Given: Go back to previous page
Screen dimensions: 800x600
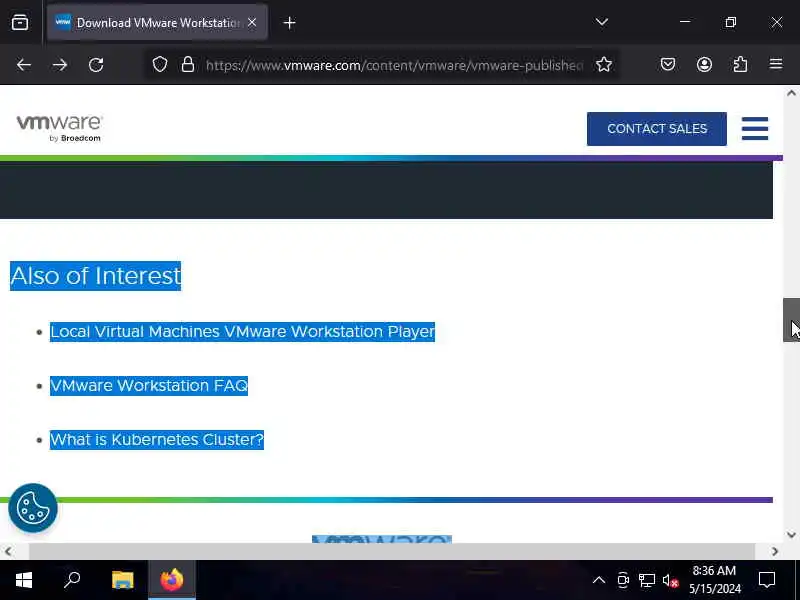Looking at the screenshot, I should pos(23,65).
